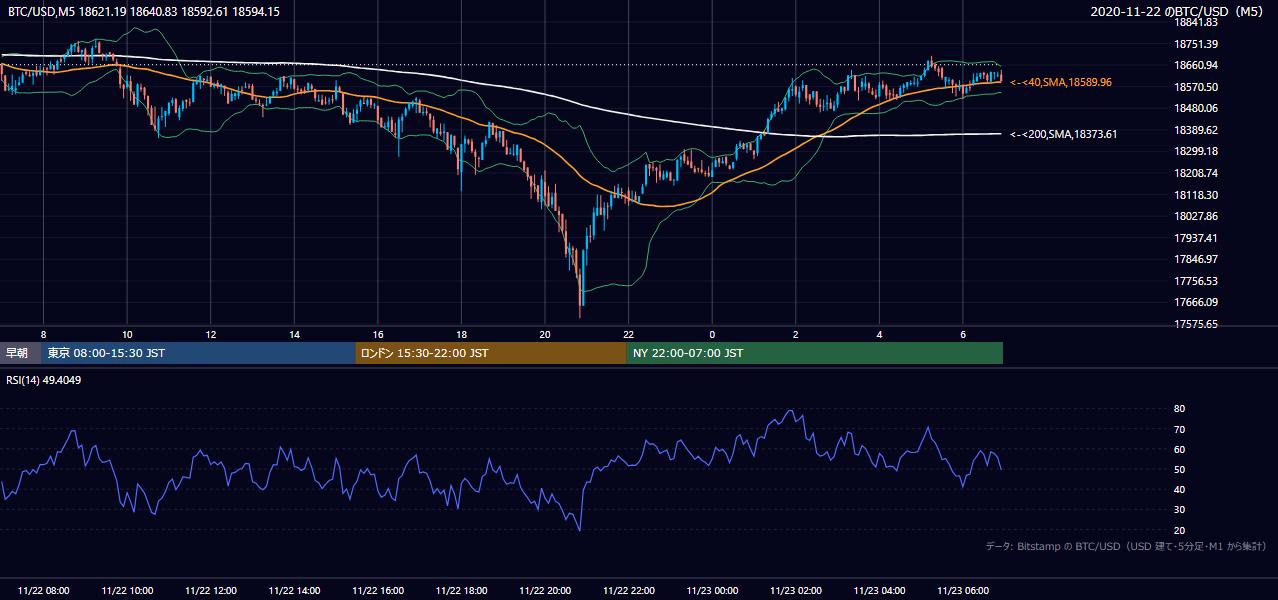1278x600 pixels.
Task: Click the 200 SMA label 18373.61
Action: click(1063, 134)
